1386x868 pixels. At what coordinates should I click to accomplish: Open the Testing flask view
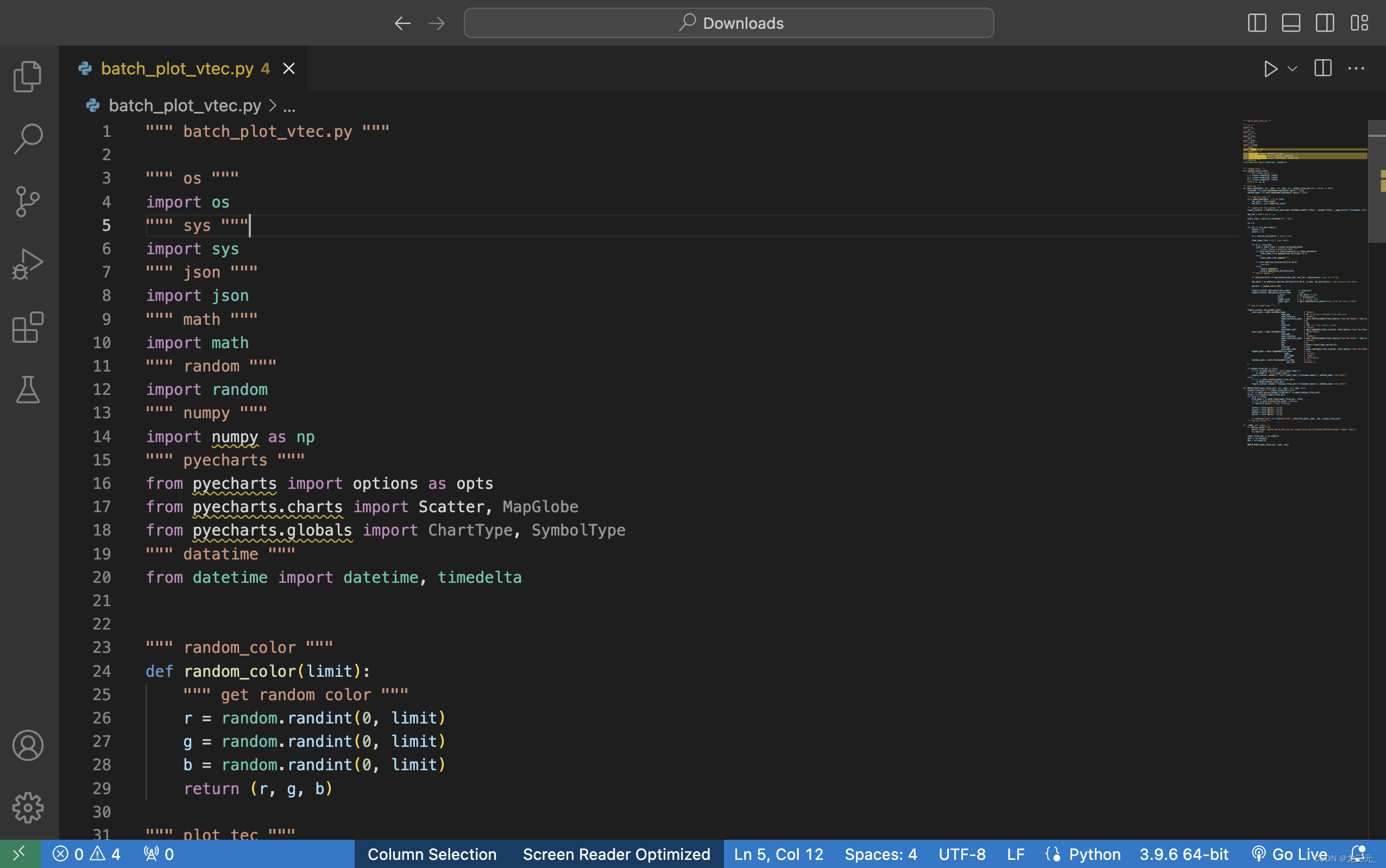(28, 390)
